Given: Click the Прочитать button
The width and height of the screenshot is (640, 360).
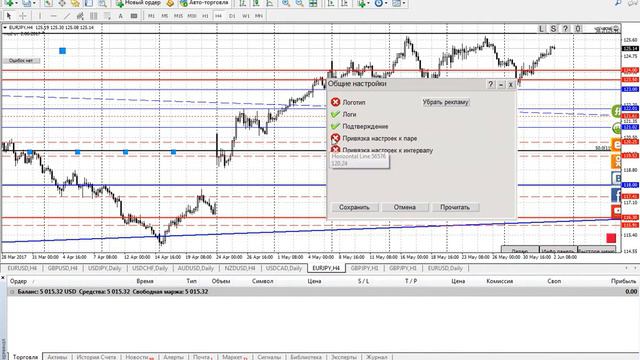Looking at the screenshot, I should tap(455, 207).
